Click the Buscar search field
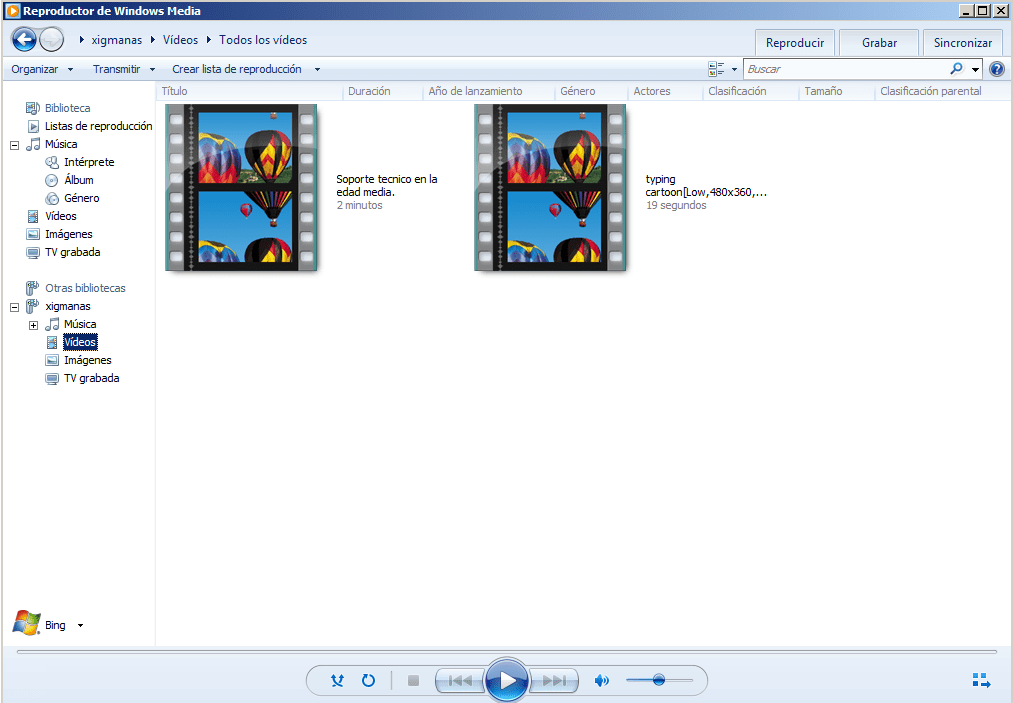This screenshot has height=703, width=1013. point(846,69)
